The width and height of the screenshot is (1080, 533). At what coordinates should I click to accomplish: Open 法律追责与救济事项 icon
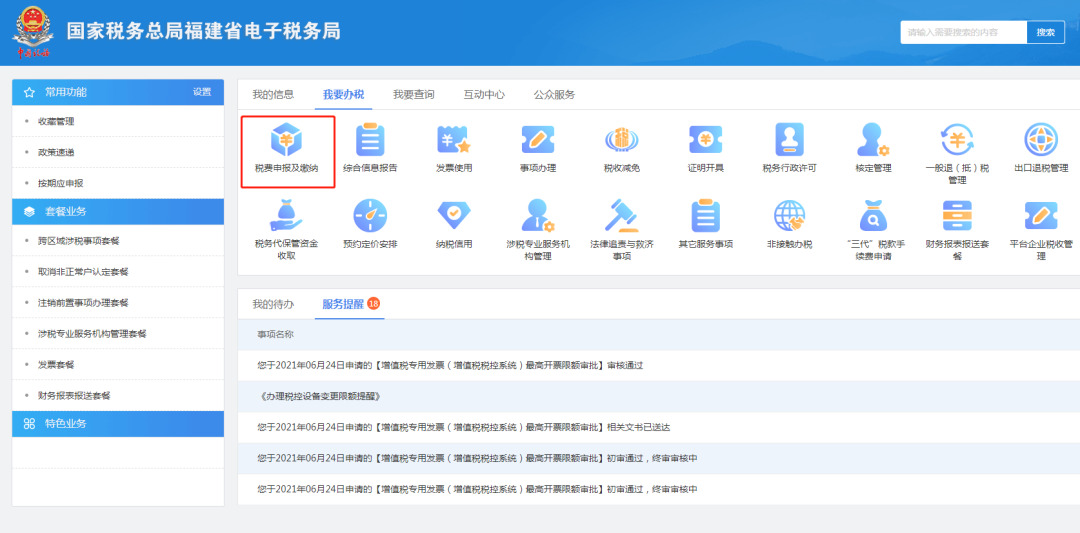(622, 216)
